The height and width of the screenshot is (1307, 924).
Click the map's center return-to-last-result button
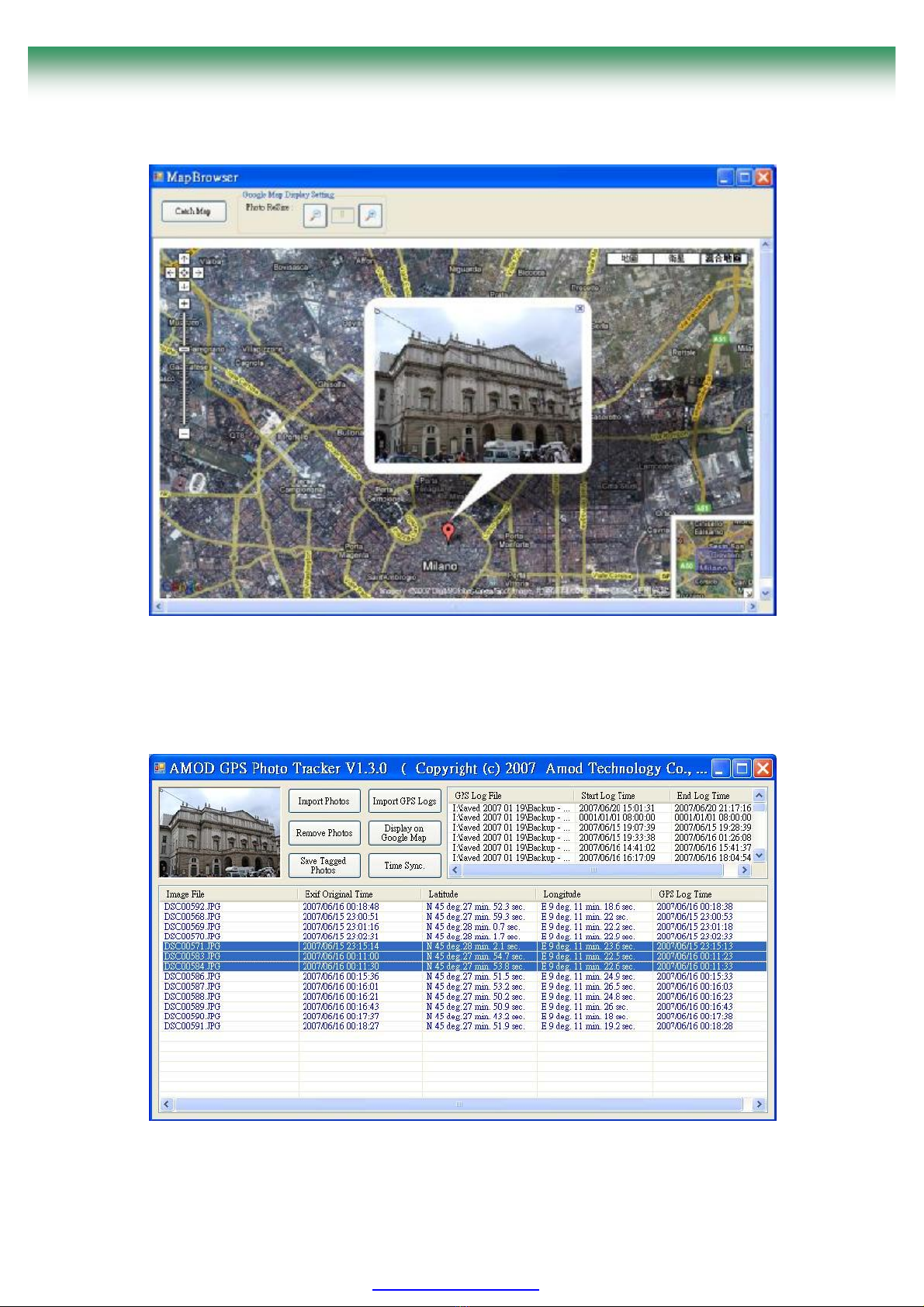184,272
